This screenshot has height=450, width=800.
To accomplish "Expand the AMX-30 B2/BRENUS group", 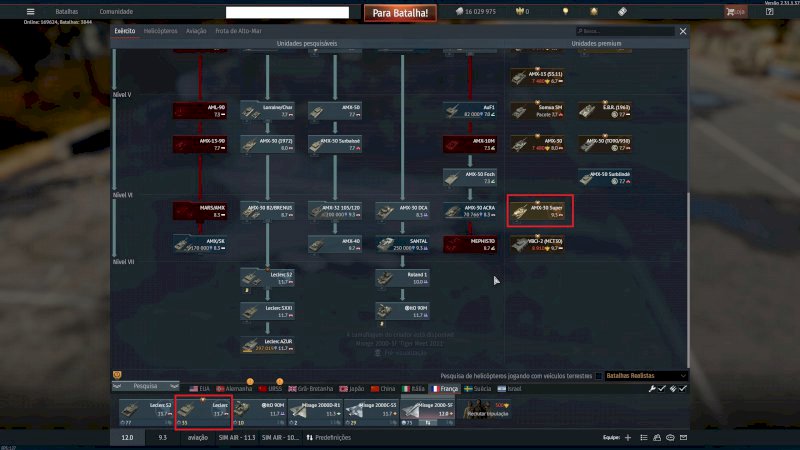I will click(267, 211).
